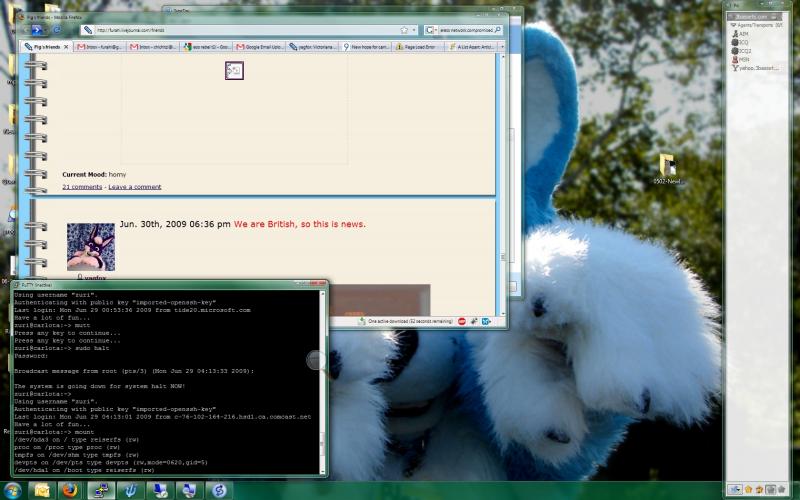
Task: Collapse the Agents/Transports group
Action: point(734,25)
